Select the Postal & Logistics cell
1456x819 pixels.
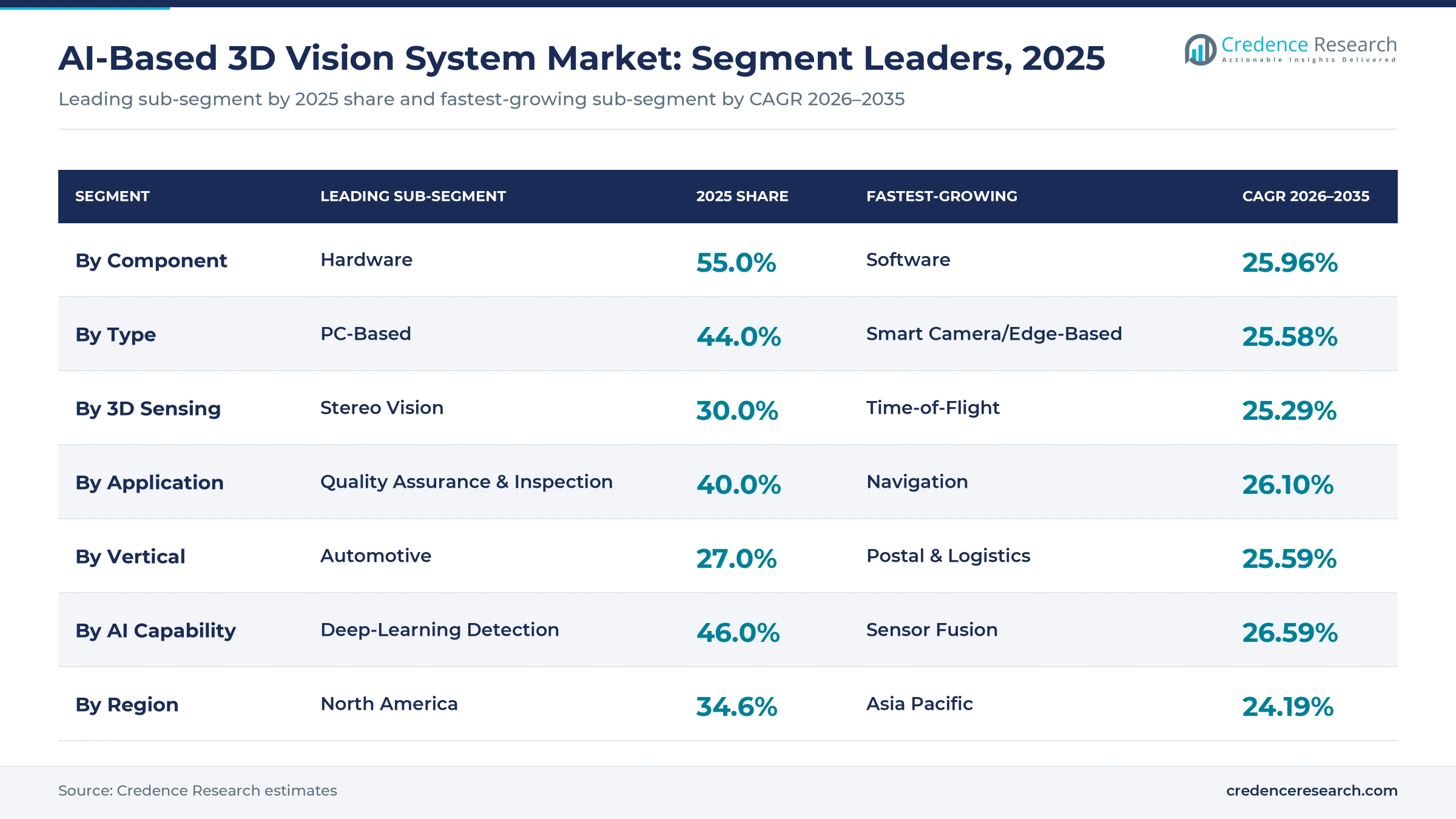[948, 556]
